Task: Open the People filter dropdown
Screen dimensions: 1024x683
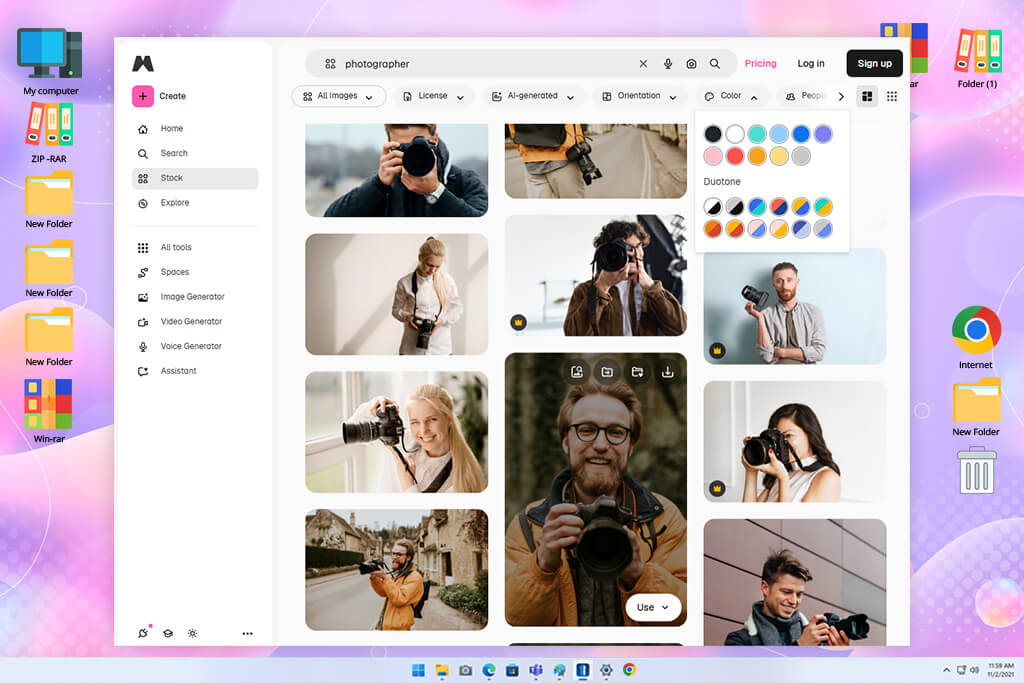Action: pos(805,96)
